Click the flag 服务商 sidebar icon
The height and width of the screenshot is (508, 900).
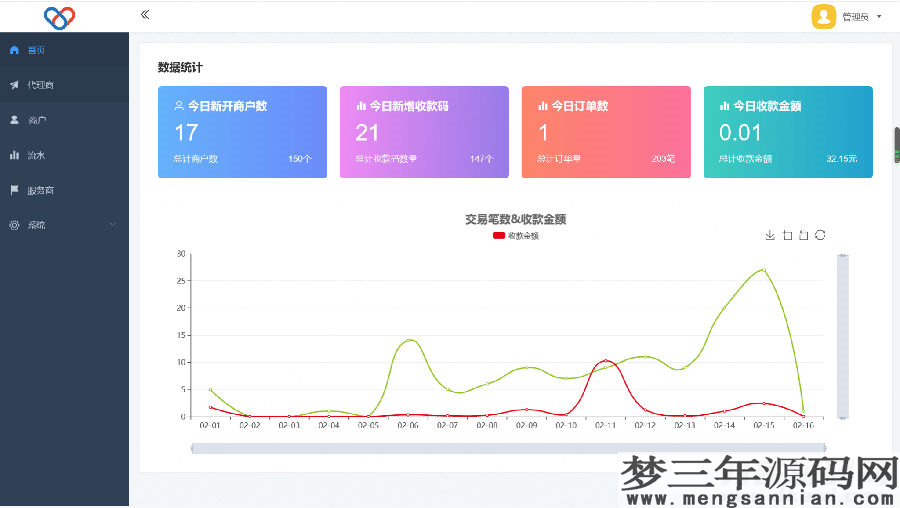tap(14, 190)
